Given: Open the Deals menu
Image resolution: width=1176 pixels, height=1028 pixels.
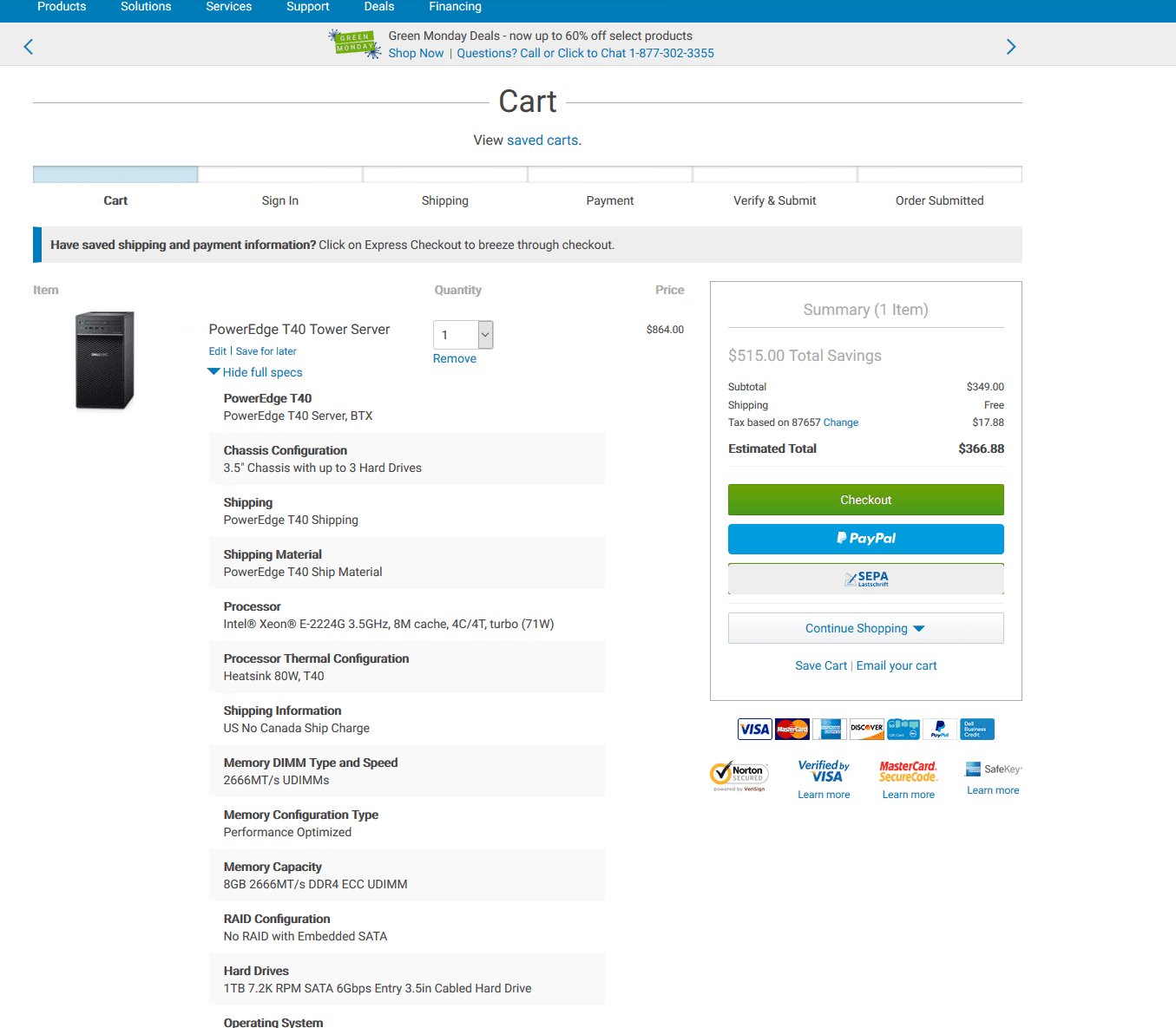Looking at the screenshot, I should [x=379, y=7].
